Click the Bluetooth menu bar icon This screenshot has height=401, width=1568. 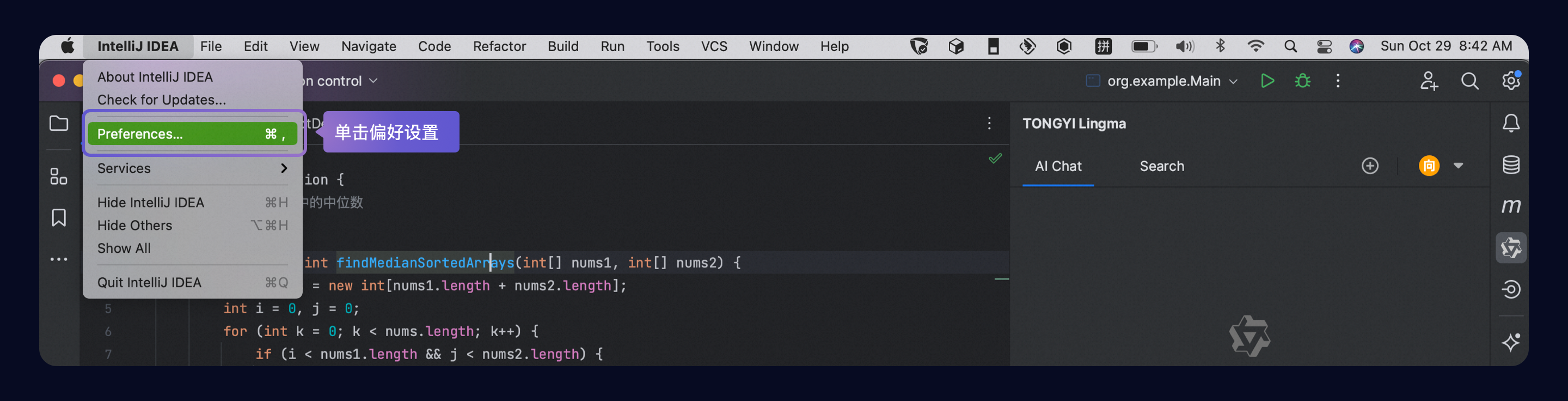pos(1220,46)
